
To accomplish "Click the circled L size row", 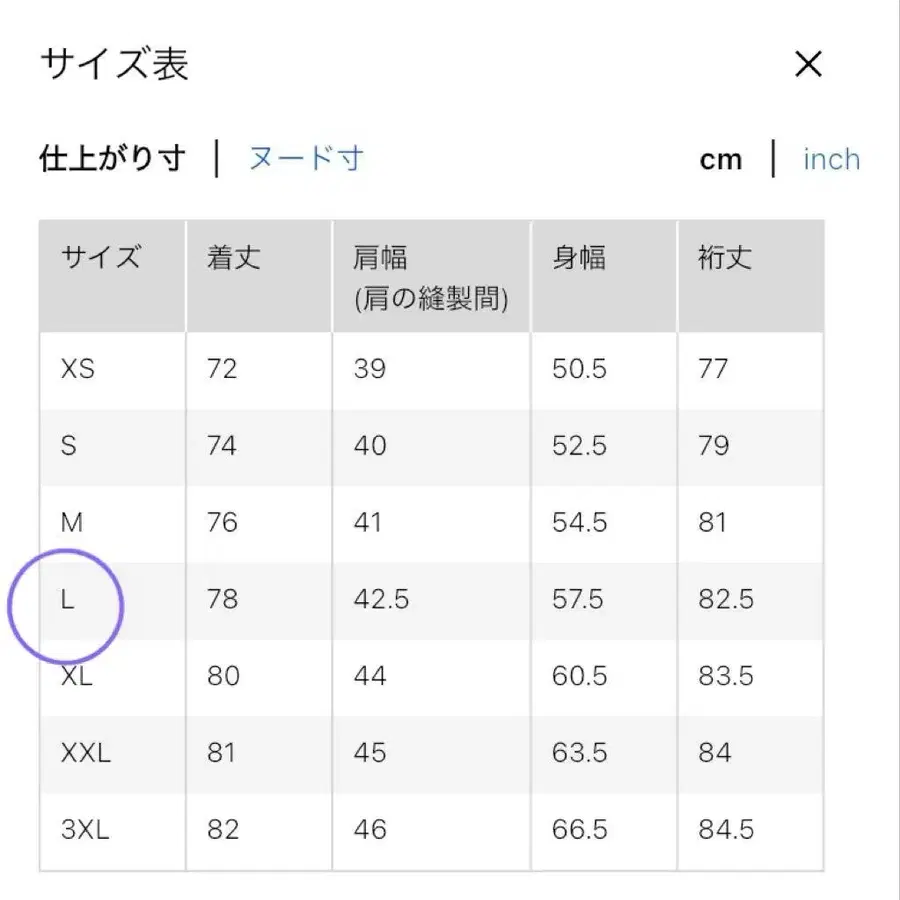I will [68, 600].
